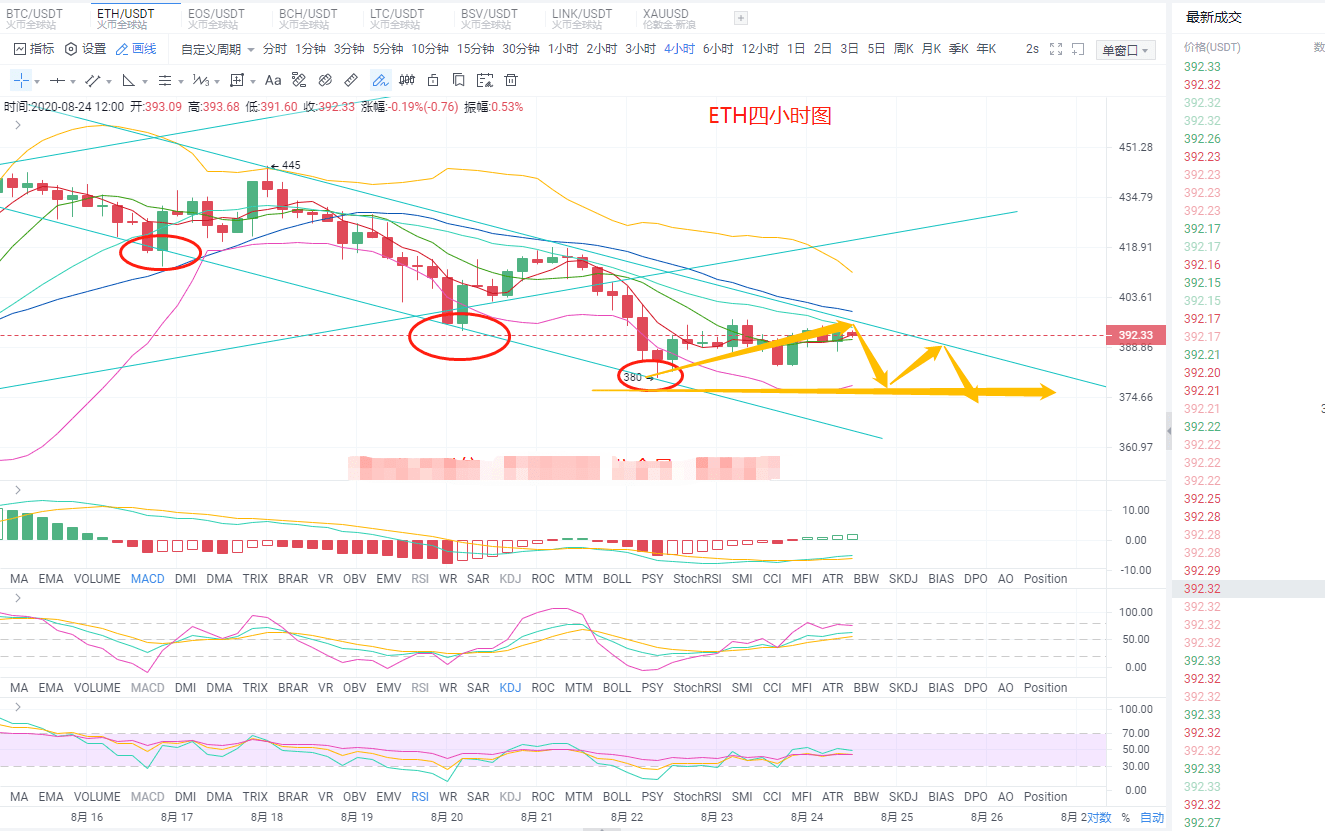Select VOLUME in the MACD-highlighted indicator row
1325x831 pixels.
(x=97, y=579)
